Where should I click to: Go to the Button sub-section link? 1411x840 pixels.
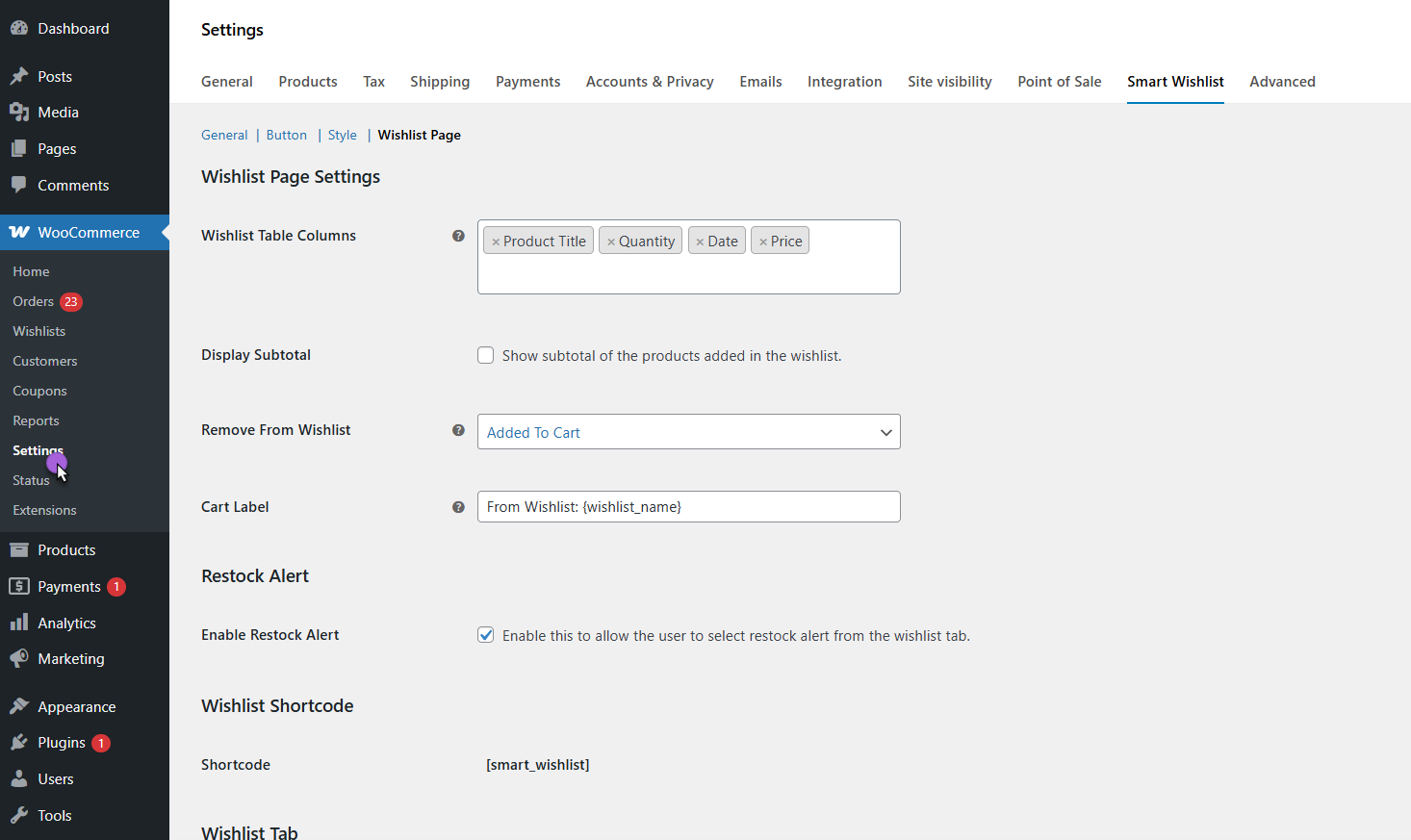(287, 136)
